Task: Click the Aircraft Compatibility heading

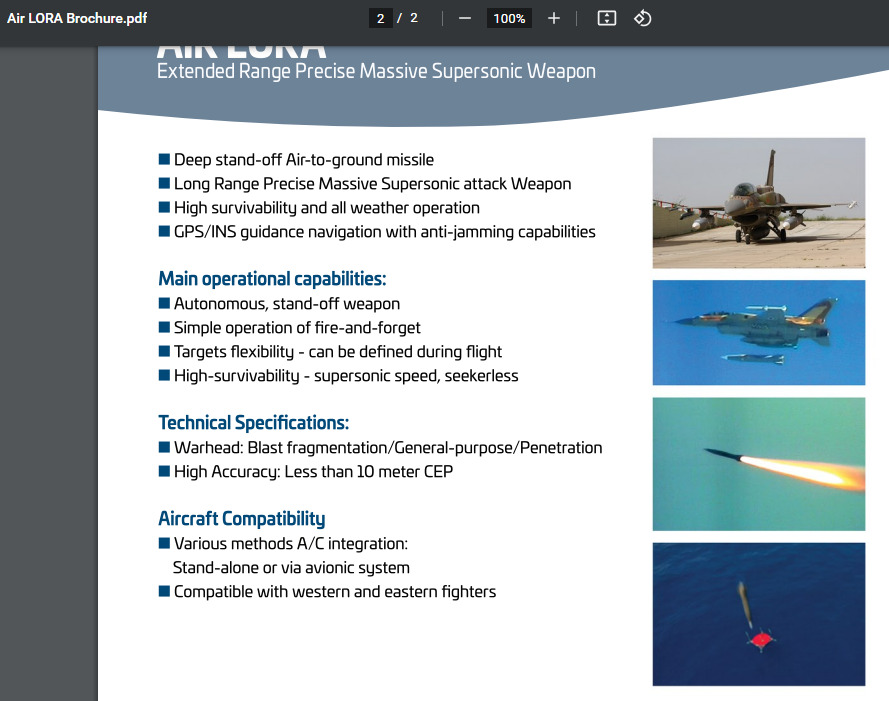Action: pyautogui.click(x=241, y=519)
